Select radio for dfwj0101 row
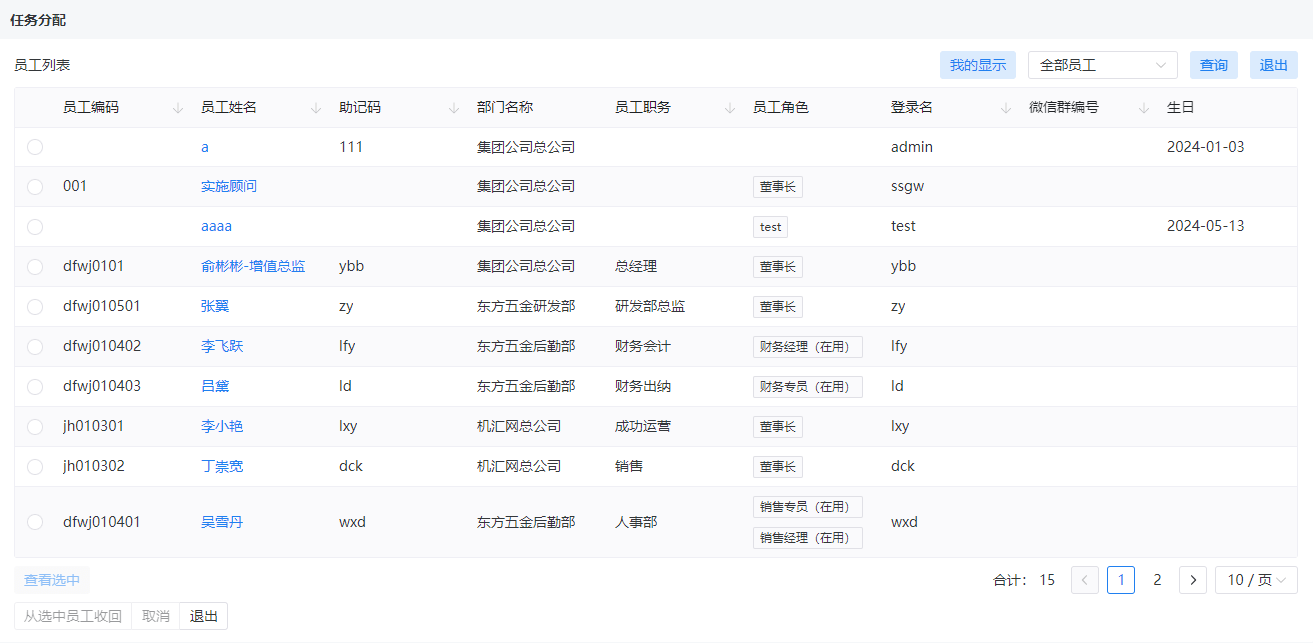Viewport: 1313px width, 643px height. click(35, 267)
